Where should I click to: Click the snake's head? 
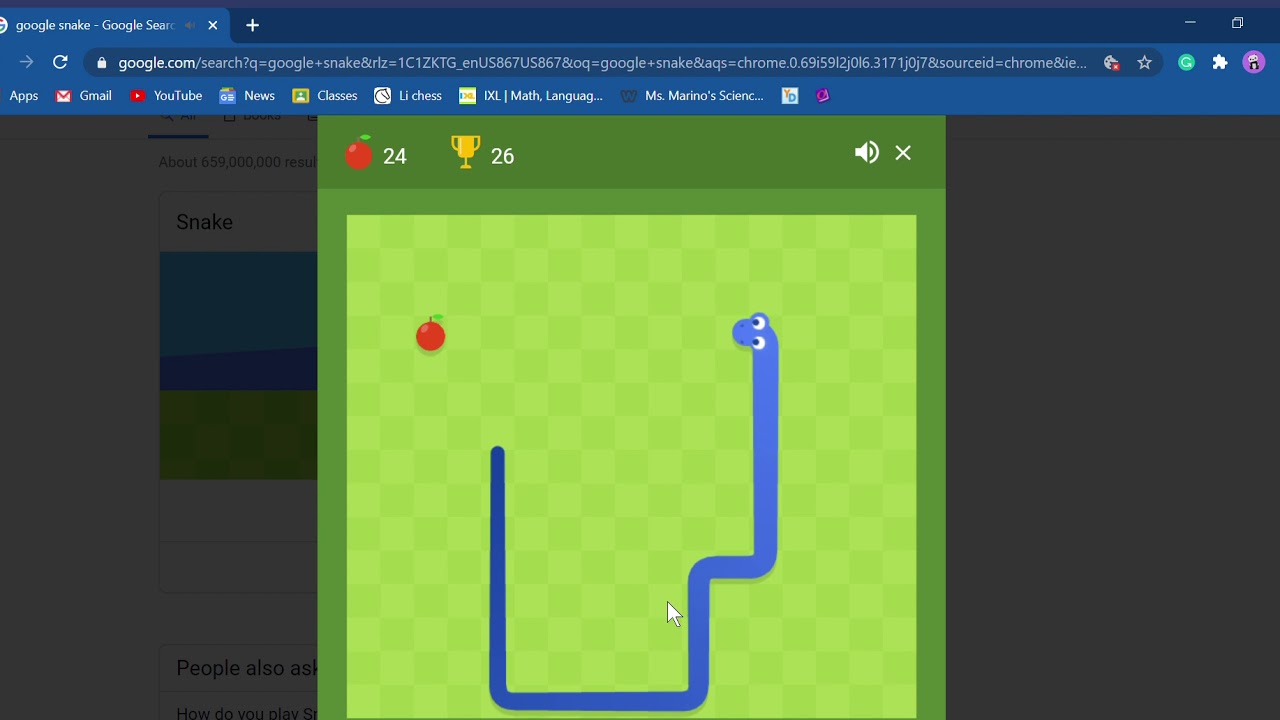pos(754,332)
